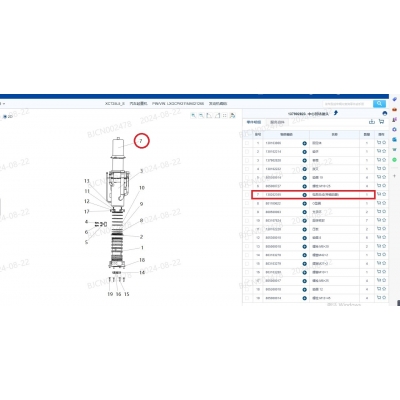
Task: Tick the checkbox for row 13
Action: click(x=247, y=246)
